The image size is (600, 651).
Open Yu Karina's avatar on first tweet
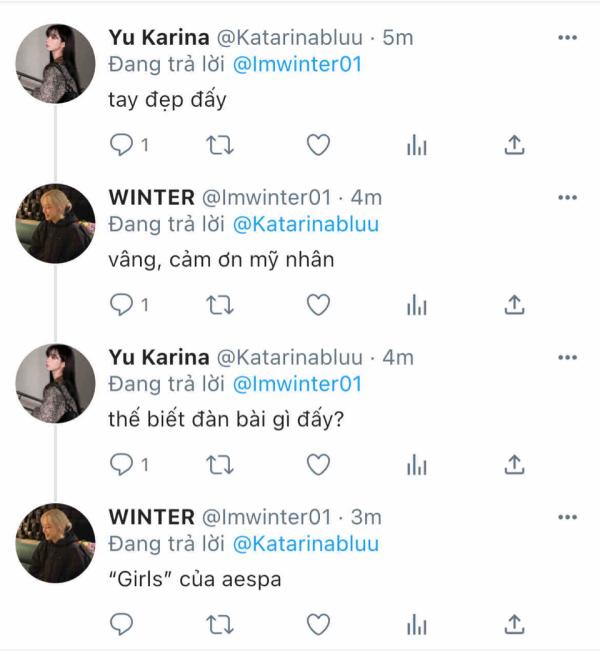[55, 64]
